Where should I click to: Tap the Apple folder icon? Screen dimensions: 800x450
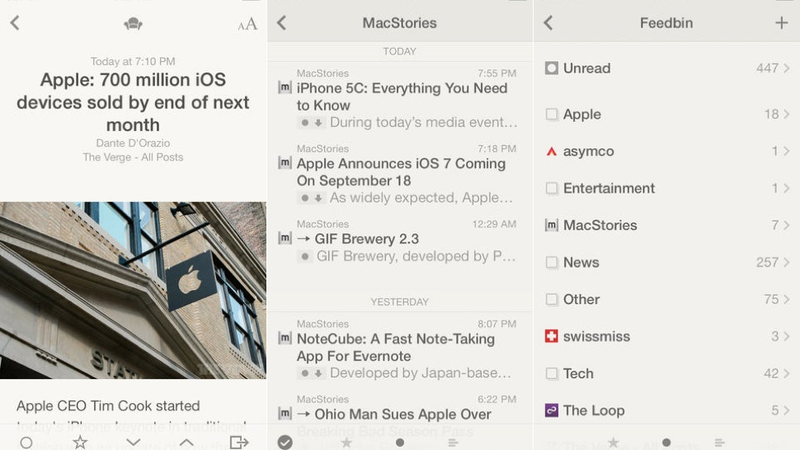tap(552, 114)
